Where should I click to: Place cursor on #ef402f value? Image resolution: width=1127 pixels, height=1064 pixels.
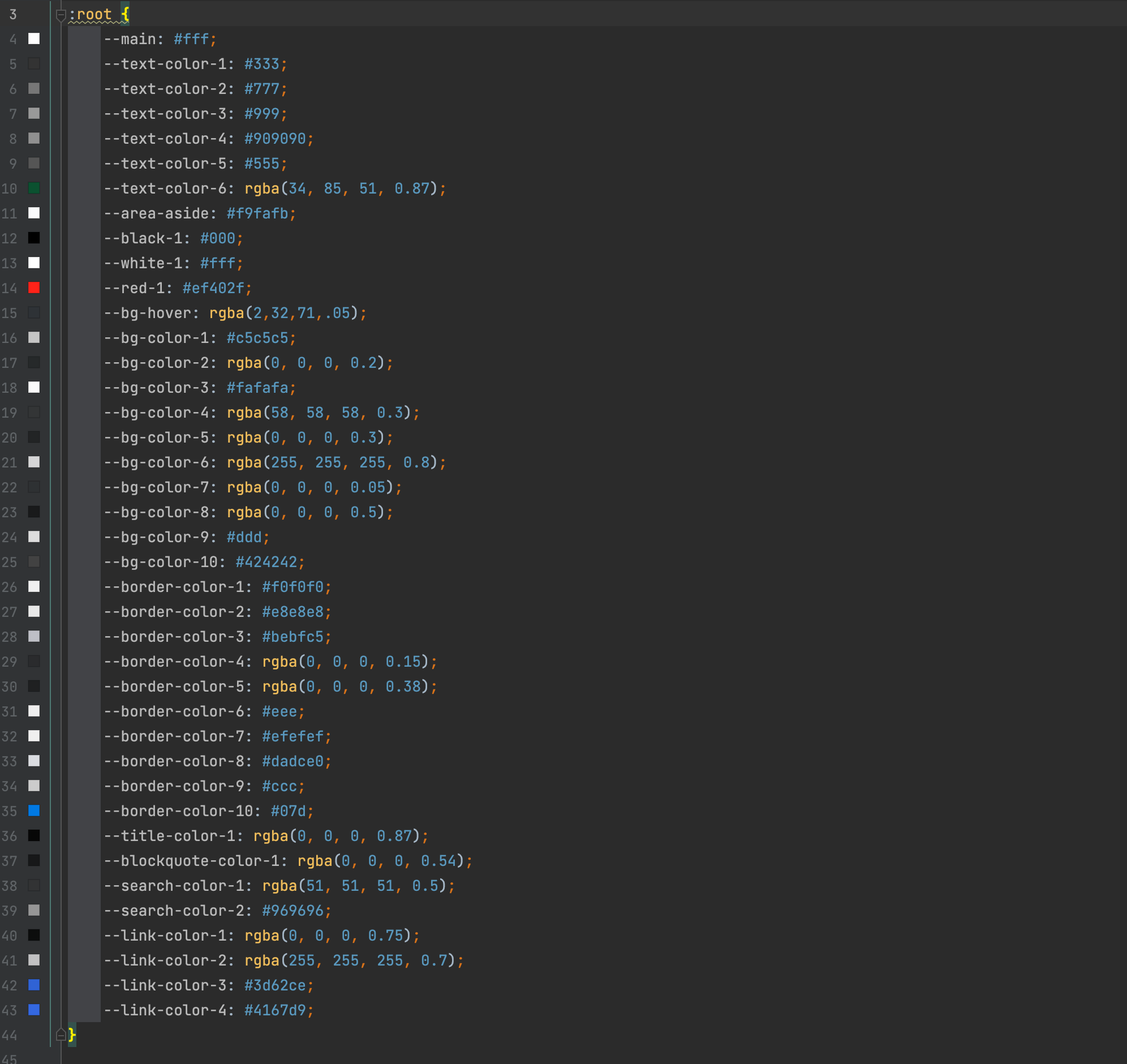213,288
